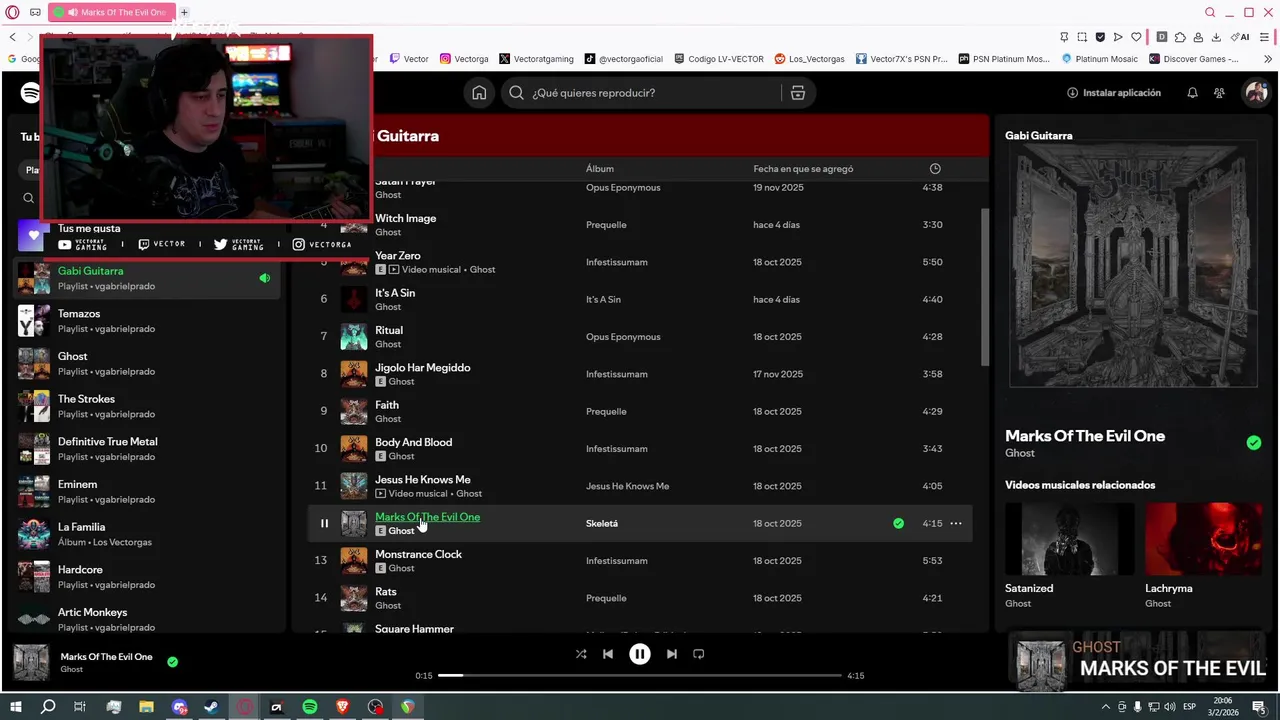The image size is (1280, 720).
Task: Open Pinboards pin icon in toolbar
Action: point(1062,37)
